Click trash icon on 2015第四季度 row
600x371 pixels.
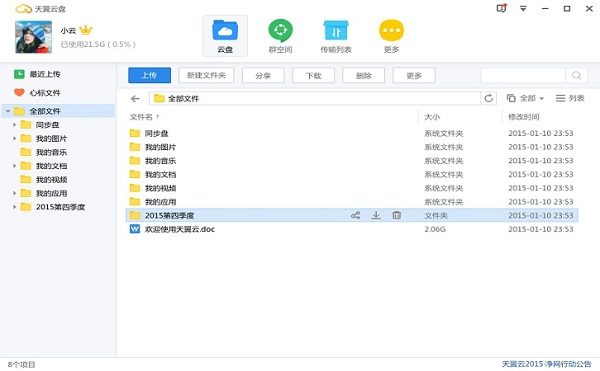(397, 215)
